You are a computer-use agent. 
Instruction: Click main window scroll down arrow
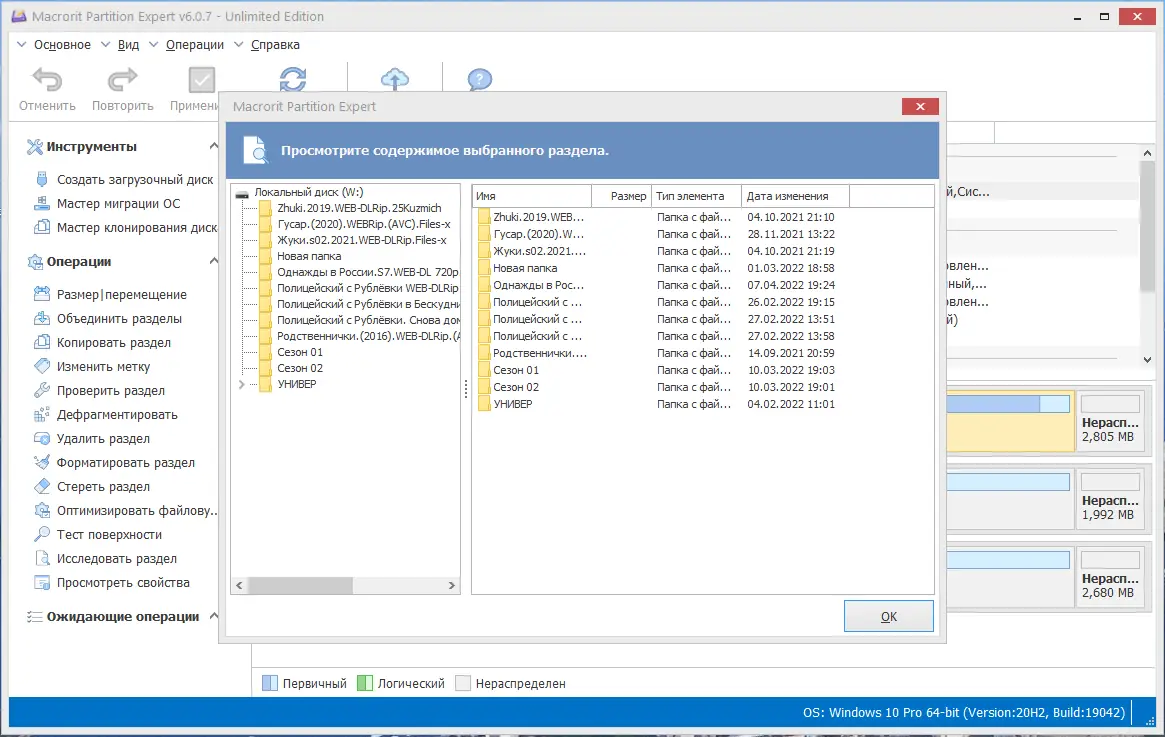pyautogui.click(x=1147, y=360)
